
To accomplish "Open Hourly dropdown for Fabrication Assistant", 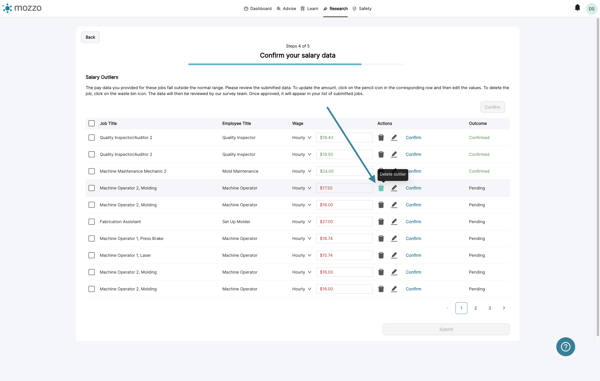I will [x=302, y=221].
